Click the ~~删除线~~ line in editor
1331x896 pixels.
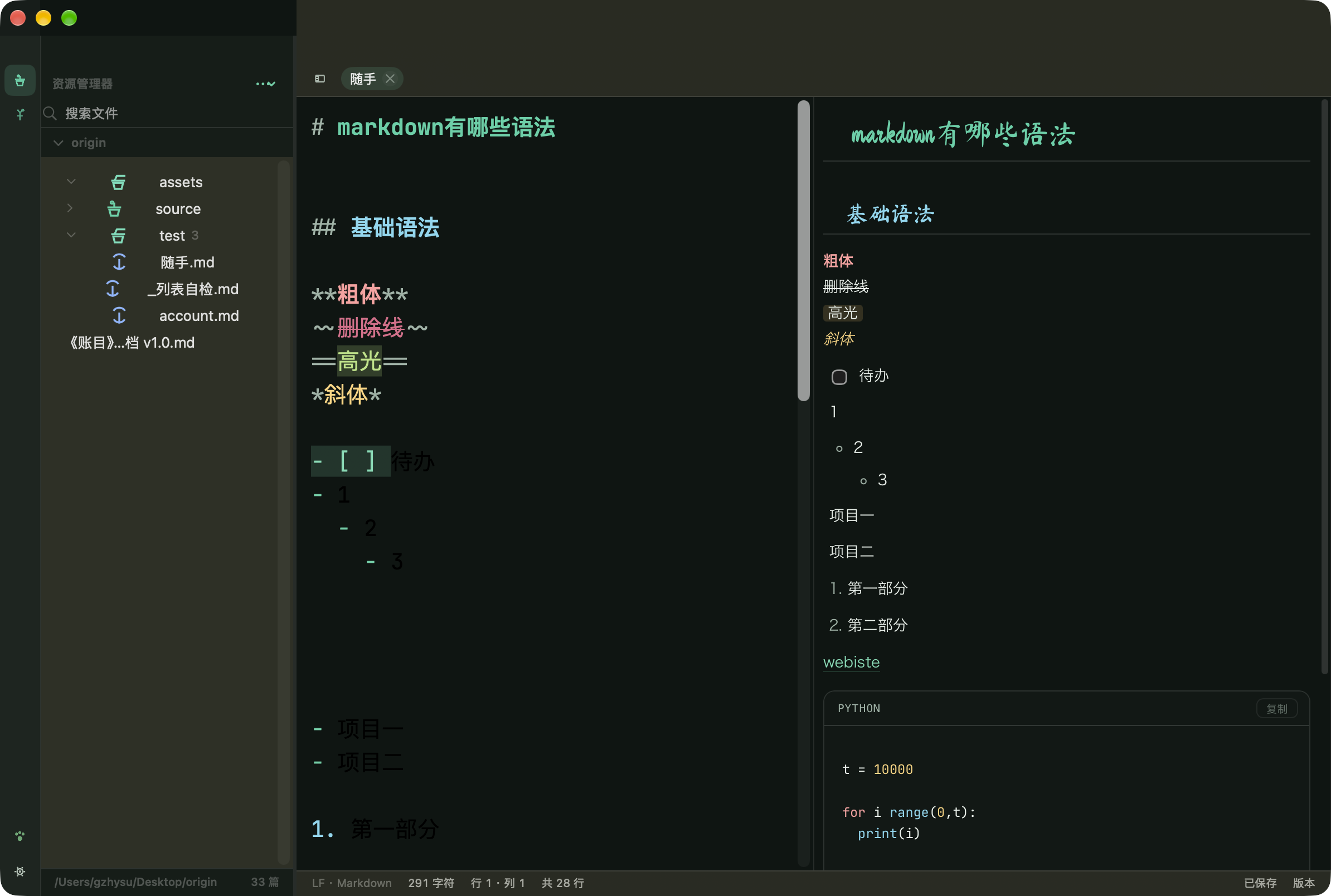tap(370, 328)
